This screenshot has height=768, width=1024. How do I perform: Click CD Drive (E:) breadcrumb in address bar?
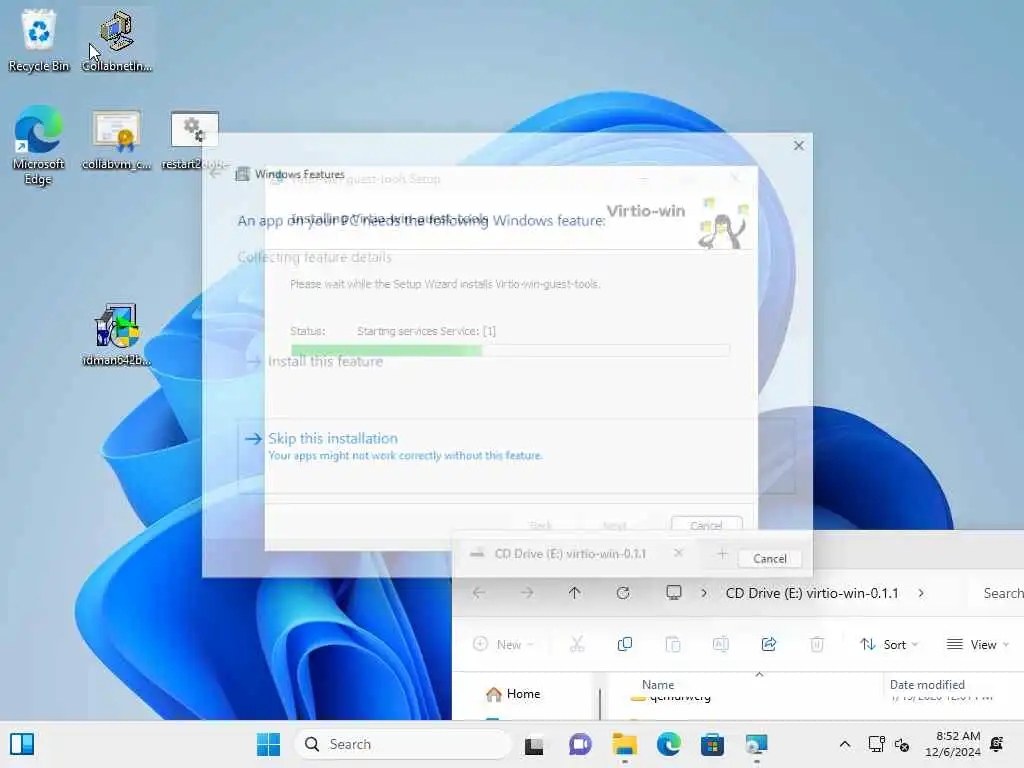[812, 593]
